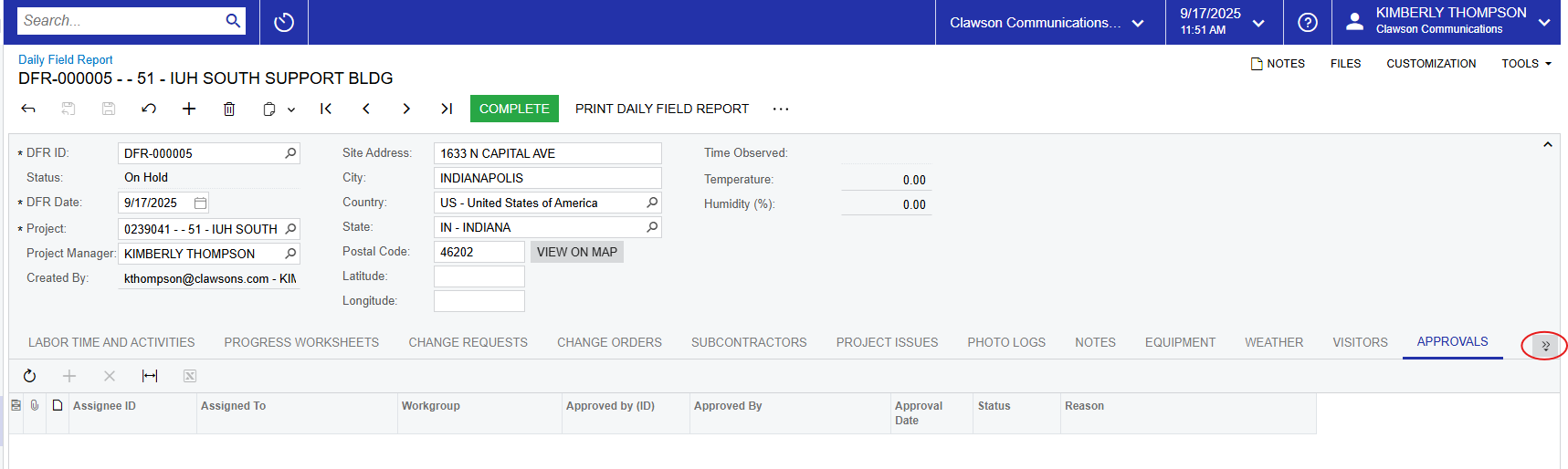Click the help question mark icon
This screenshot has width=1568, height=469.
click(1307, 22)
